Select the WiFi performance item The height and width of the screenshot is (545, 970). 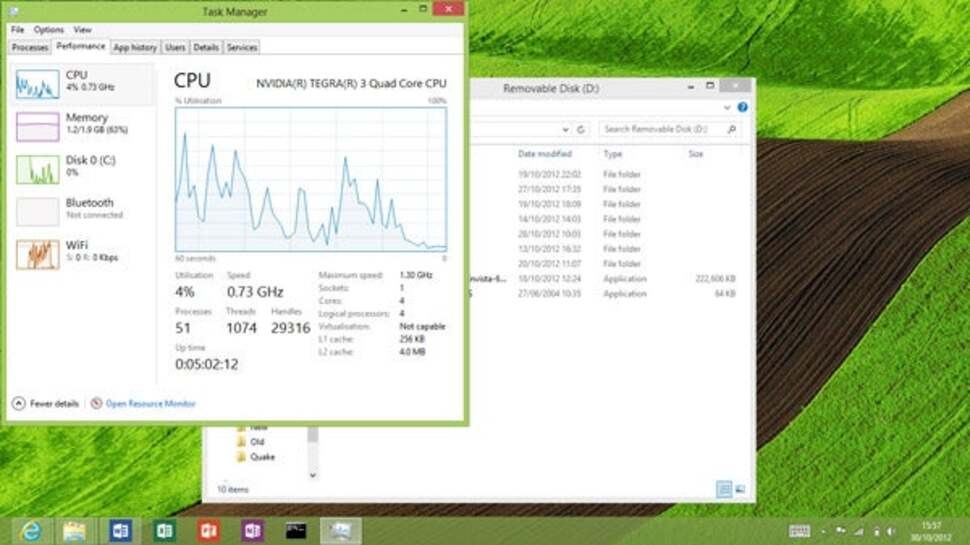82,254
